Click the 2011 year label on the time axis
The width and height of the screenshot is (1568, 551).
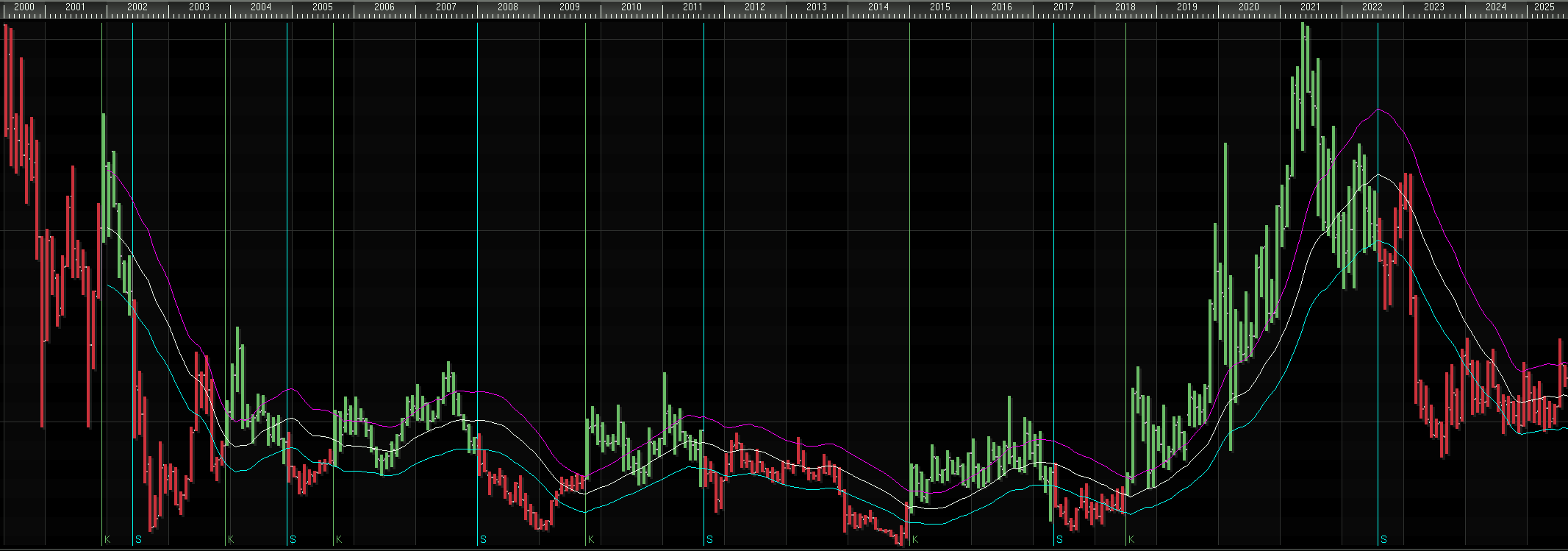[692, 7]
